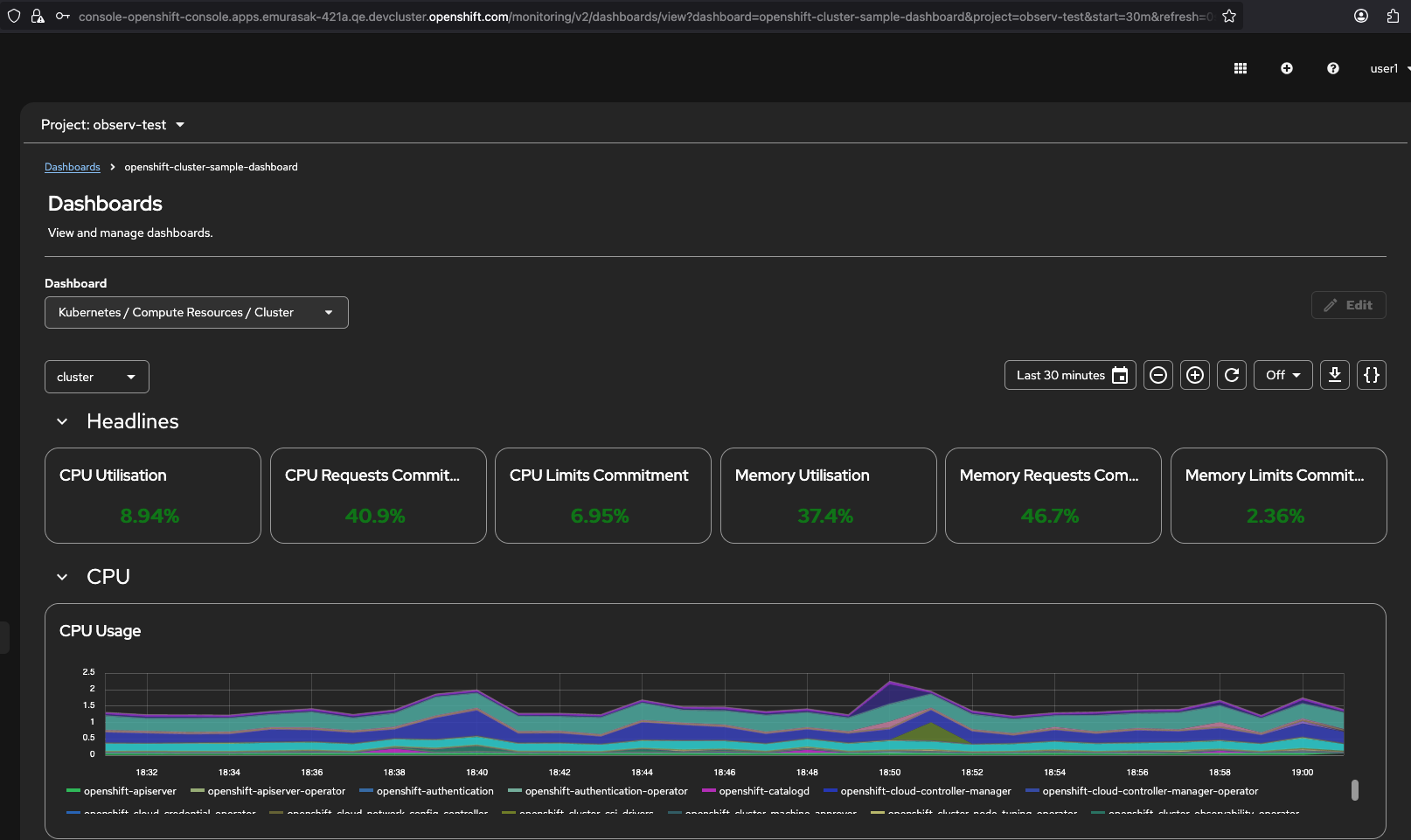Open the Kubernetes / Compute Resources dashboard selector

[196, 312]
